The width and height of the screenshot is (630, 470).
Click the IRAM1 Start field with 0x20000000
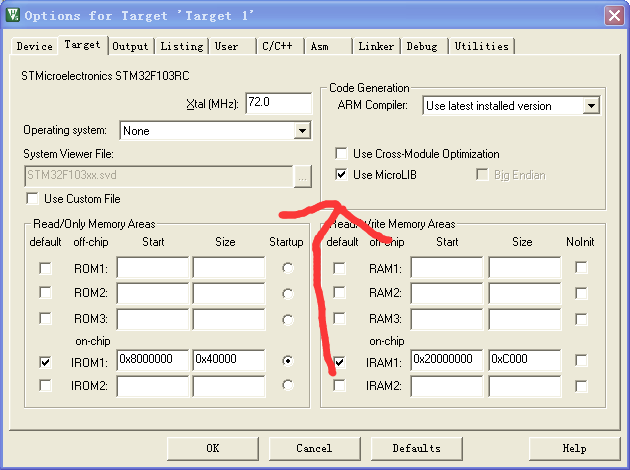point(447,360)
